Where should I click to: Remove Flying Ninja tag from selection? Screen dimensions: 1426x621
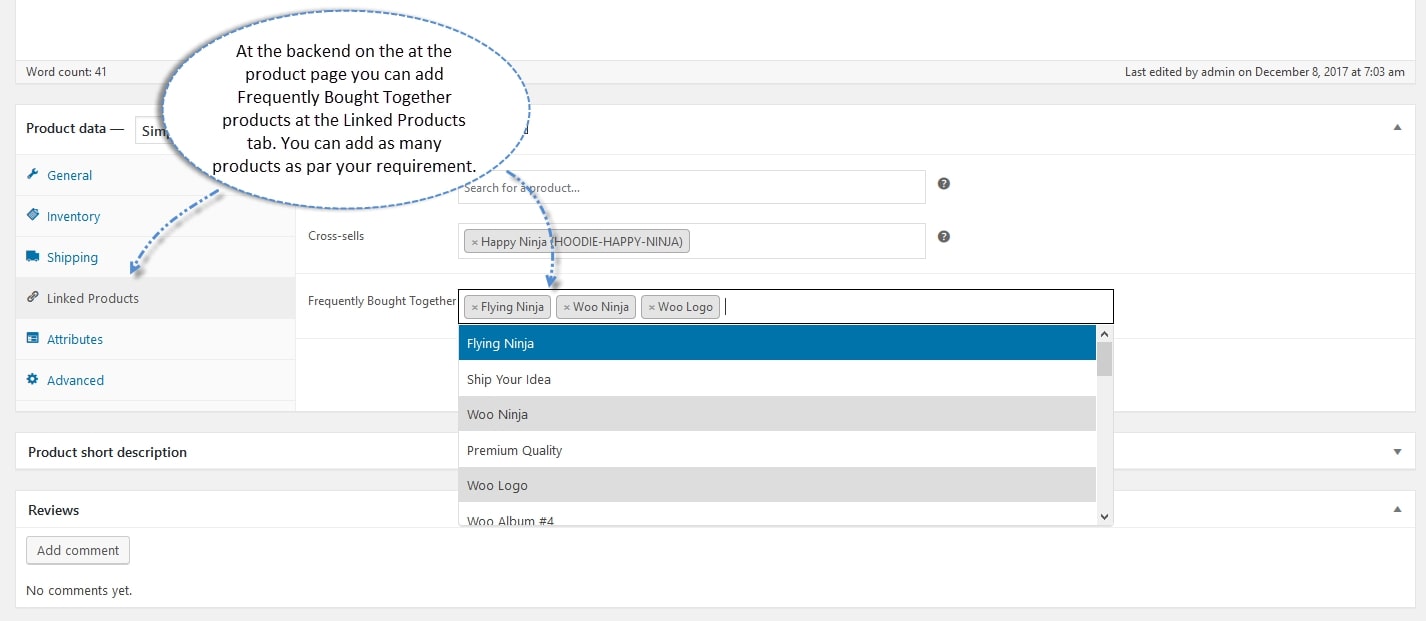[x=474, y=307]
